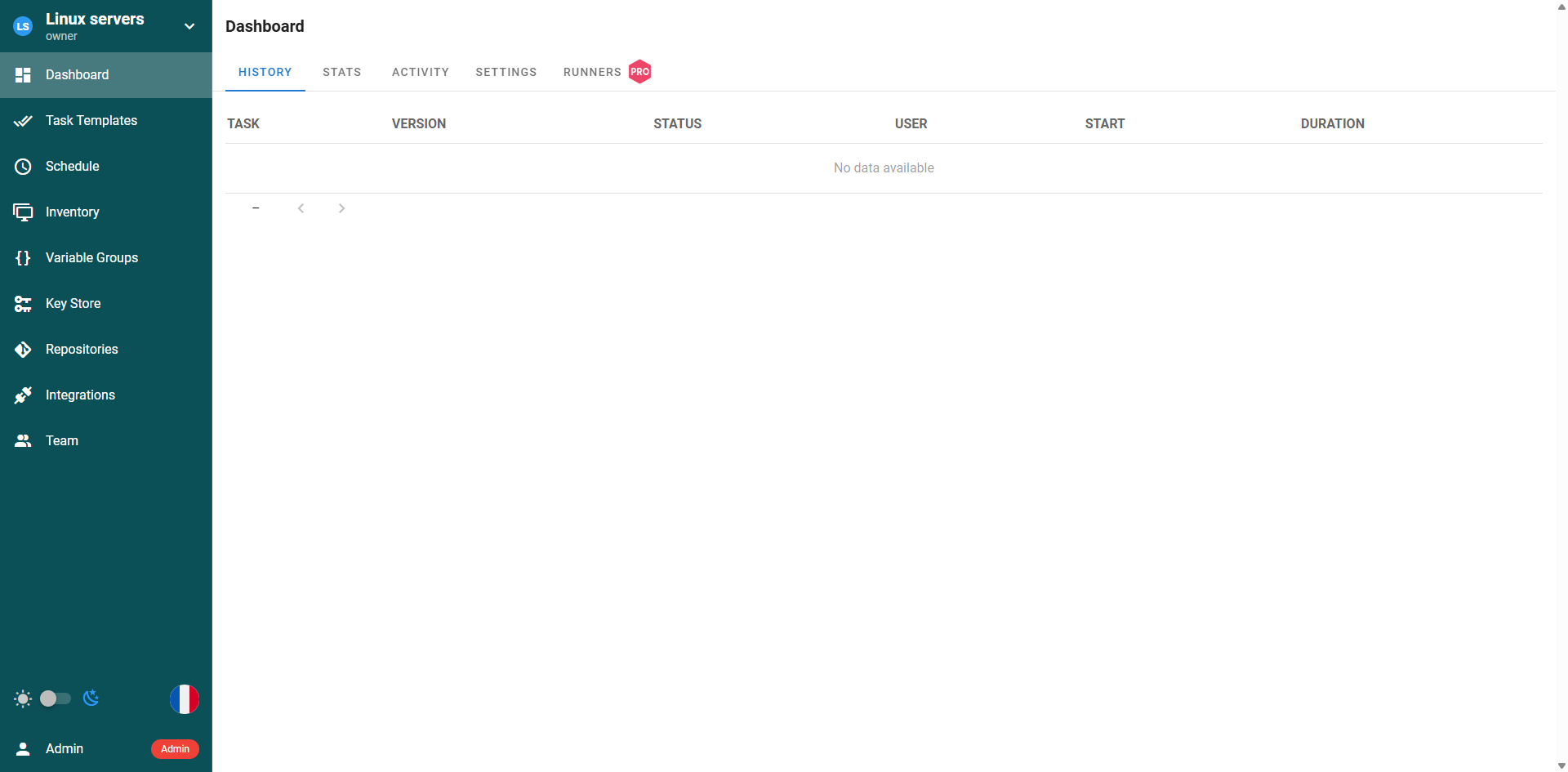Toggle the dark mode switch
1568x772 pixels.
(x=56, y=698)
